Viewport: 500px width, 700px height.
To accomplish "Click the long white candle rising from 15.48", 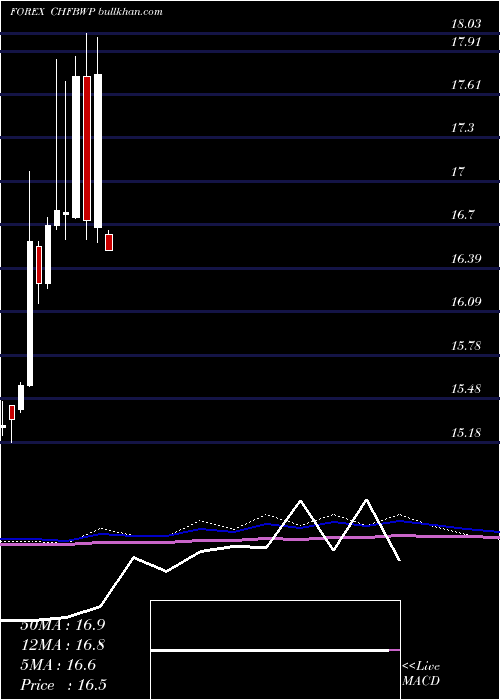I will pyautogui.click(x=30, y=313).
